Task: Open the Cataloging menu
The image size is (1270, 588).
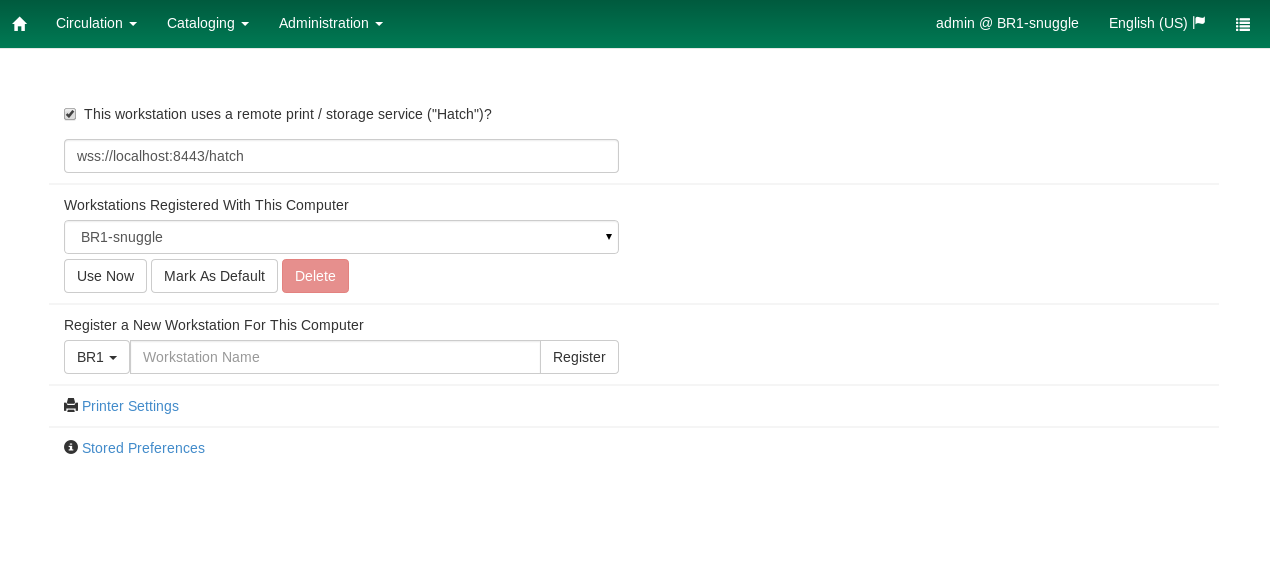Action: [207, 23]
